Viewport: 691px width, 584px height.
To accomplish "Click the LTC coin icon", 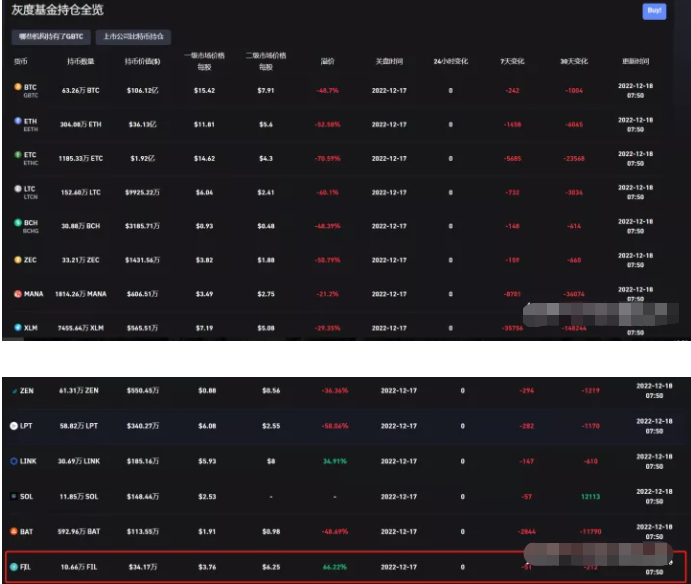I will pos(17,188).
